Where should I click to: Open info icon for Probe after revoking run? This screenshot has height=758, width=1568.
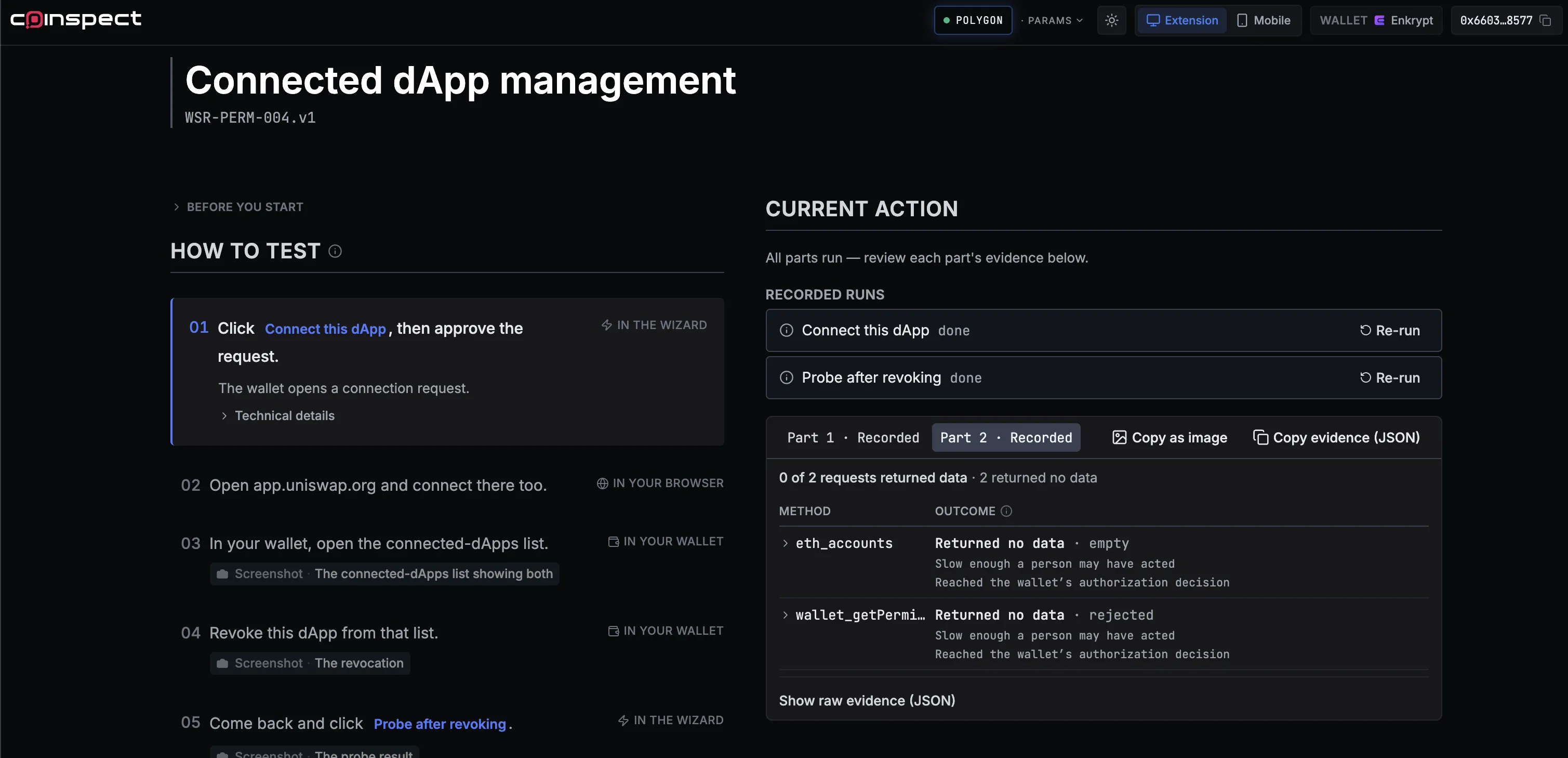[x=787, y=378]
